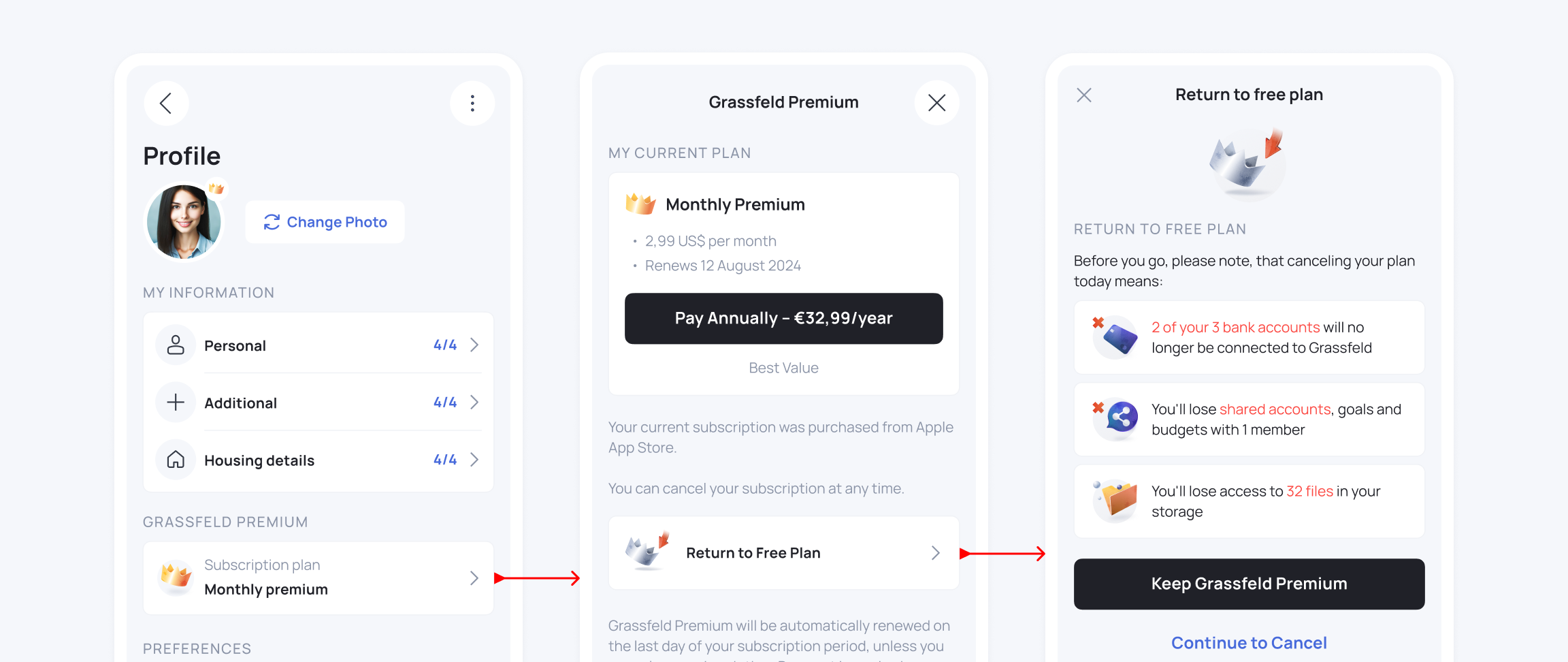Click the Change Photo button
Viewport: 1568px width, 662px height.
325,222
